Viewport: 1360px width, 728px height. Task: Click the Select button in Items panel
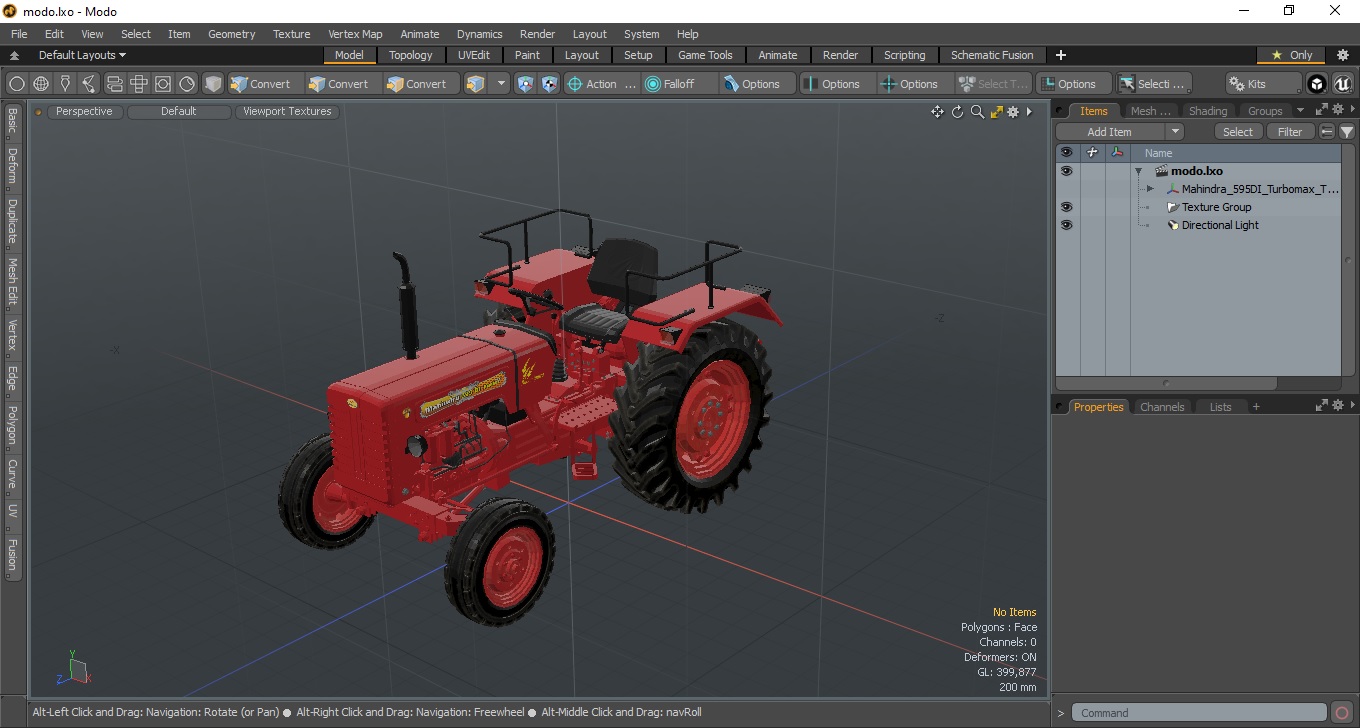[1238, 132]
